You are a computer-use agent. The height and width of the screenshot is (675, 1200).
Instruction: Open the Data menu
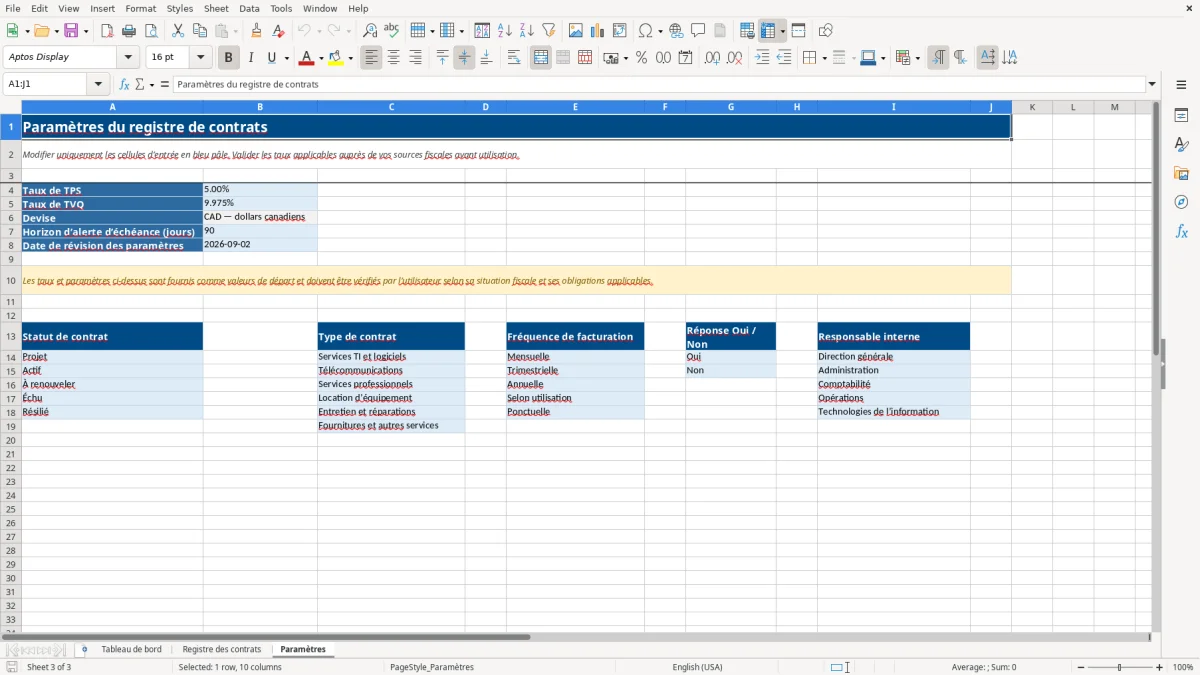tap(249, 8)
